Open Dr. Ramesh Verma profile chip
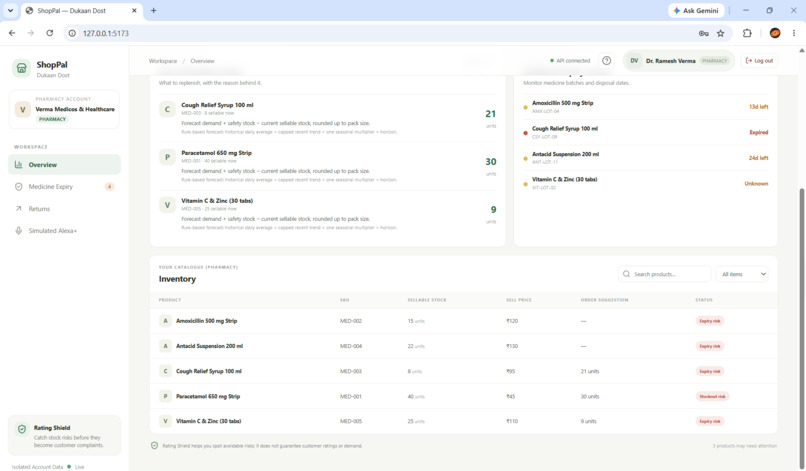This screenshot has height=471, width=806. pos(679,61)
